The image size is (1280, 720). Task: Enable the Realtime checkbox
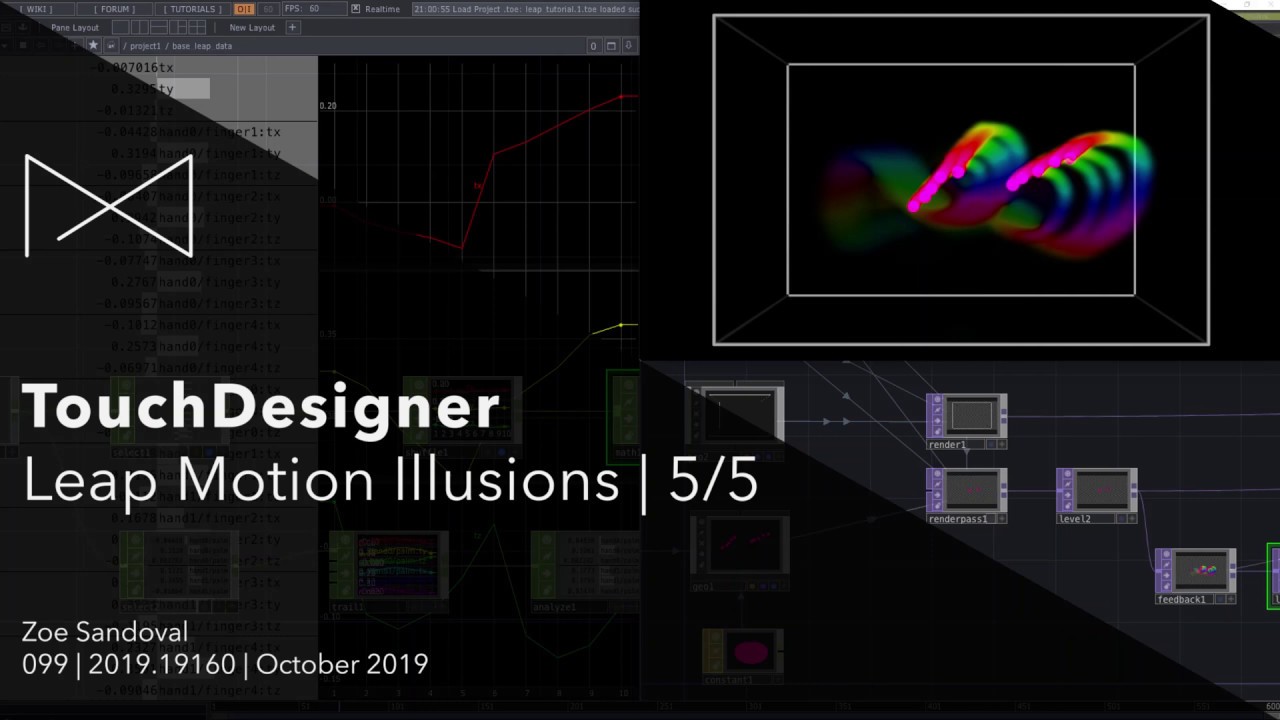point(355,9)
